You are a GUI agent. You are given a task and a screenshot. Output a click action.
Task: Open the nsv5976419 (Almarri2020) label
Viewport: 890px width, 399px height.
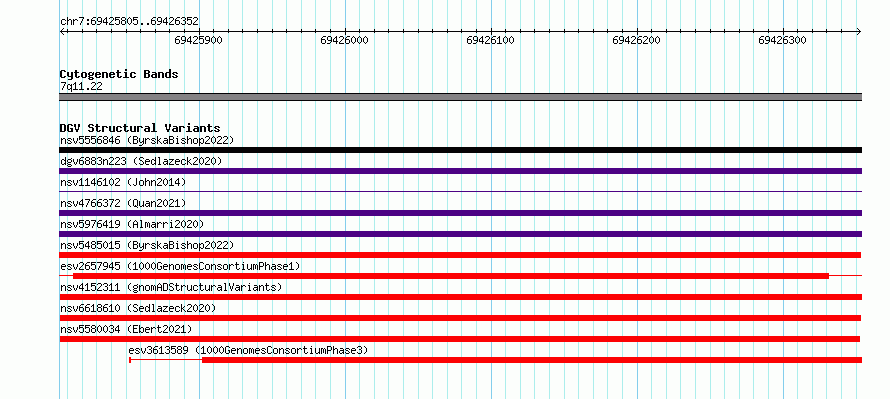tap(132, 224)
